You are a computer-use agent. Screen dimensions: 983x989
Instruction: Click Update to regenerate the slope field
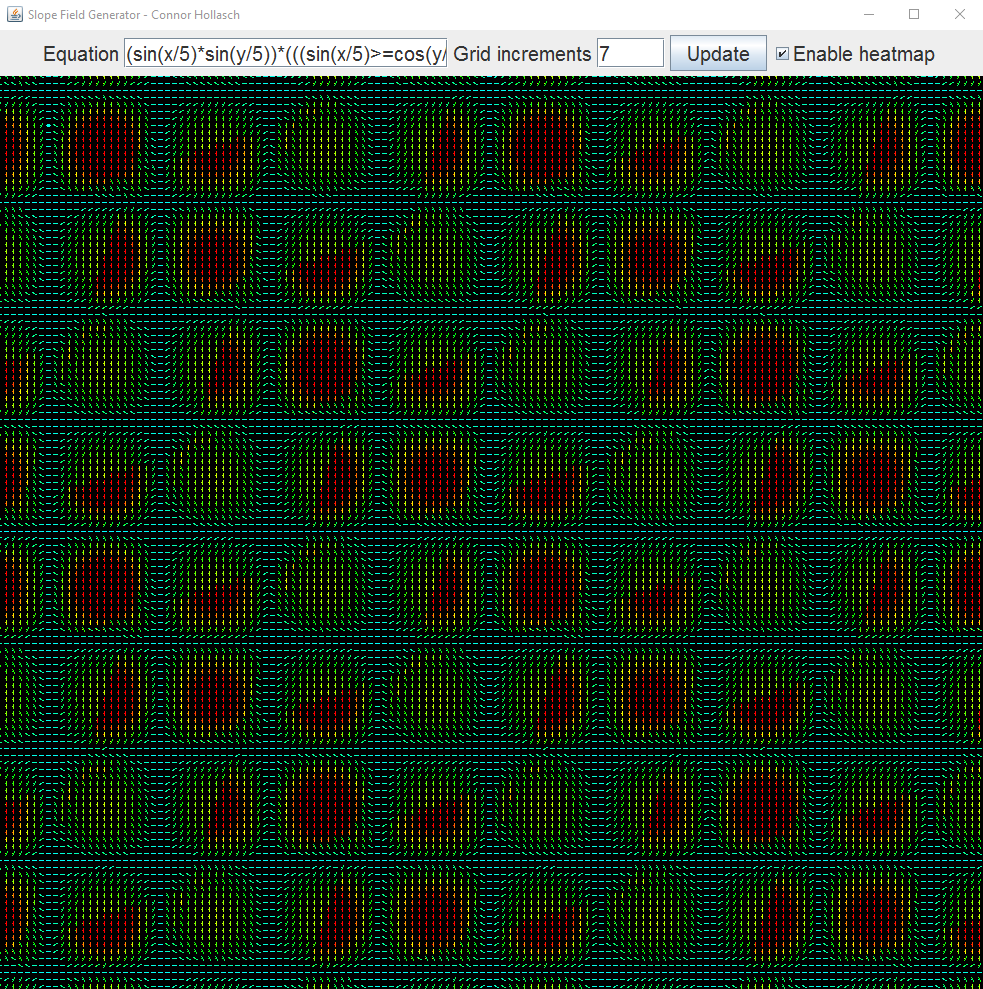[x=717, y=53]
